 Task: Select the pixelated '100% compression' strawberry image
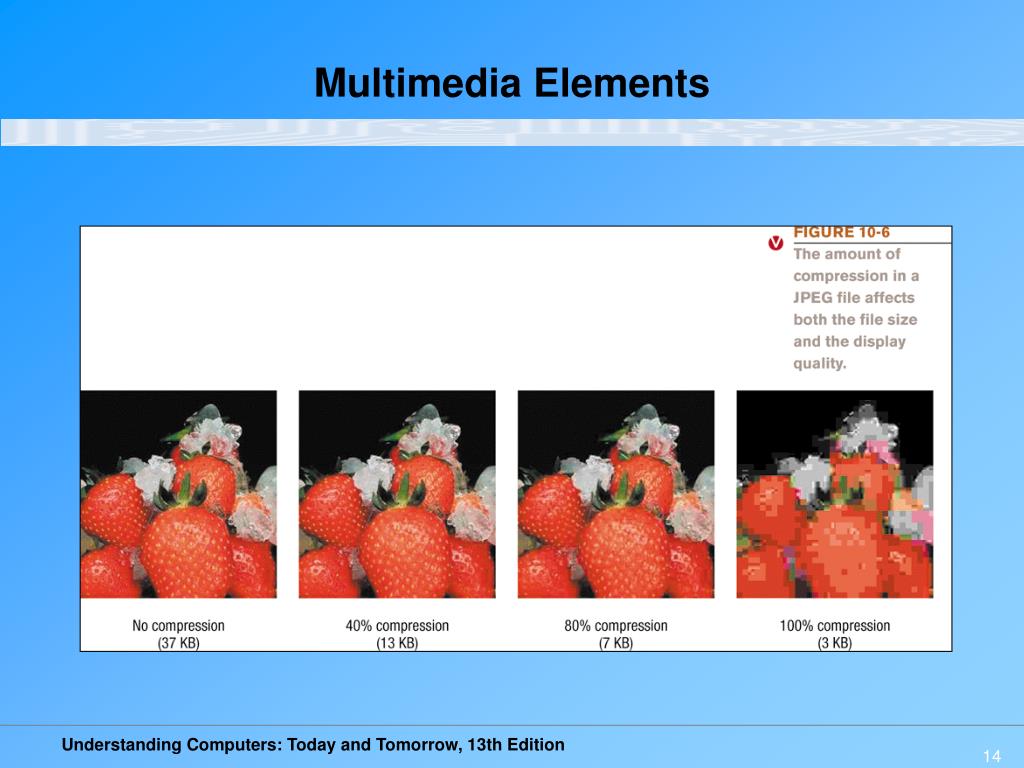tap(835, 494)
